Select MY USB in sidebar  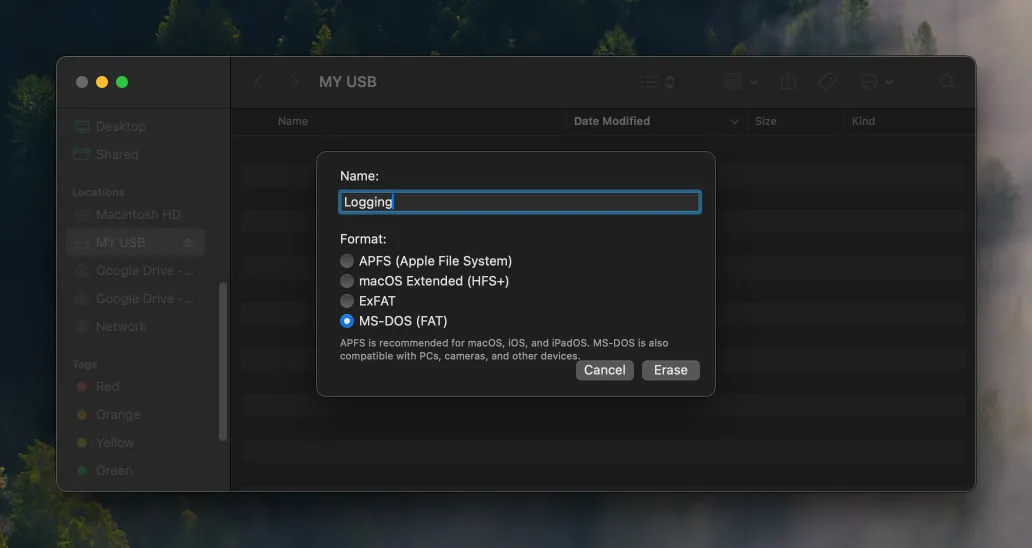(136, 243)
